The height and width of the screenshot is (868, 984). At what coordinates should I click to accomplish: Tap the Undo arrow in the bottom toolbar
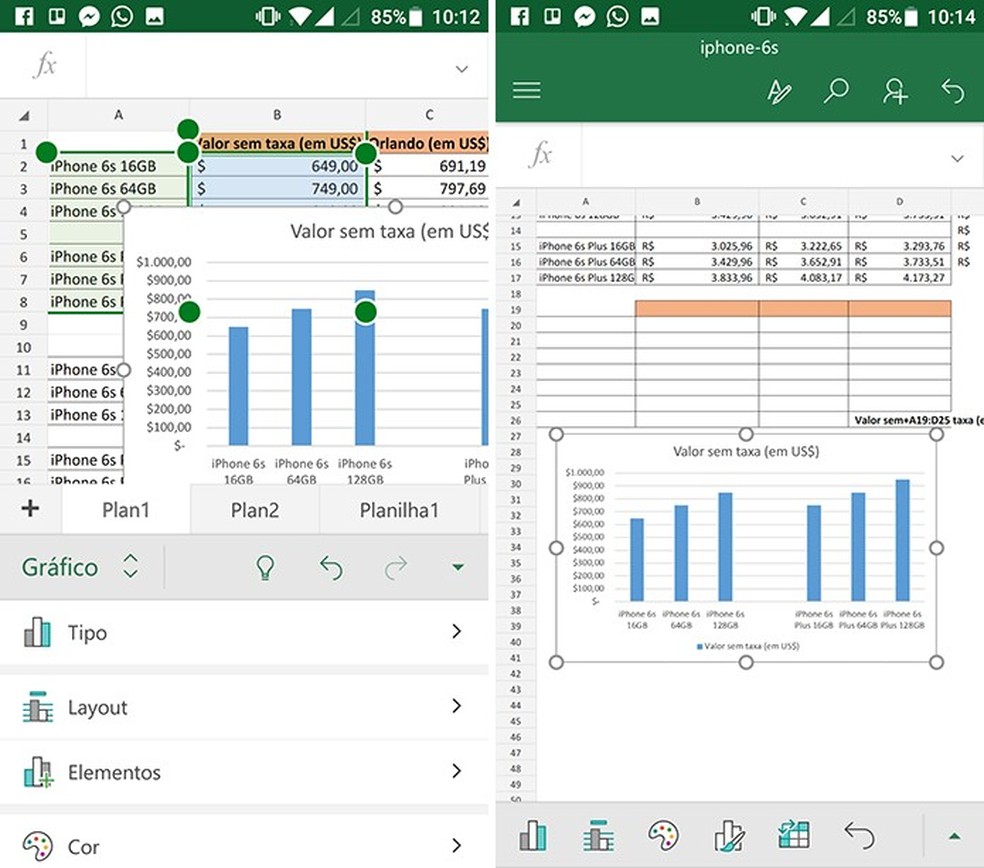coord(858,835)
